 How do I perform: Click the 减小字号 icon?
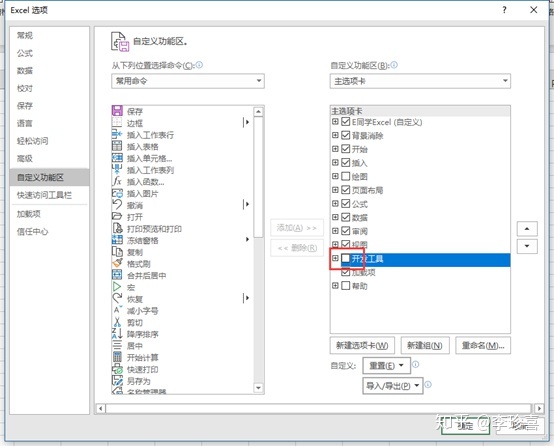117,310
